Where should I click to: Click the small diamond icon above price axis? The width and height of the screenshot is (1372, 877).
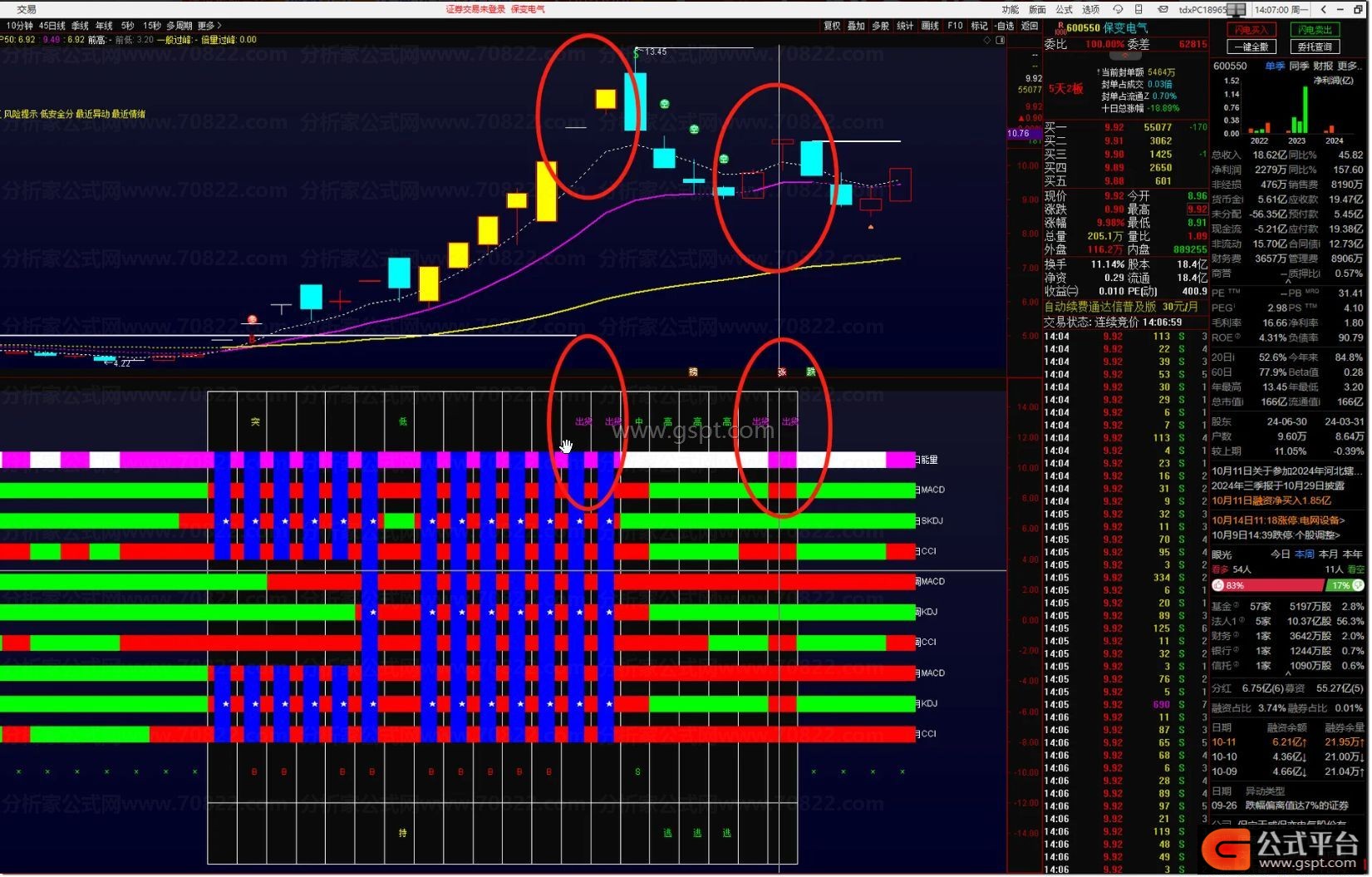987,40
